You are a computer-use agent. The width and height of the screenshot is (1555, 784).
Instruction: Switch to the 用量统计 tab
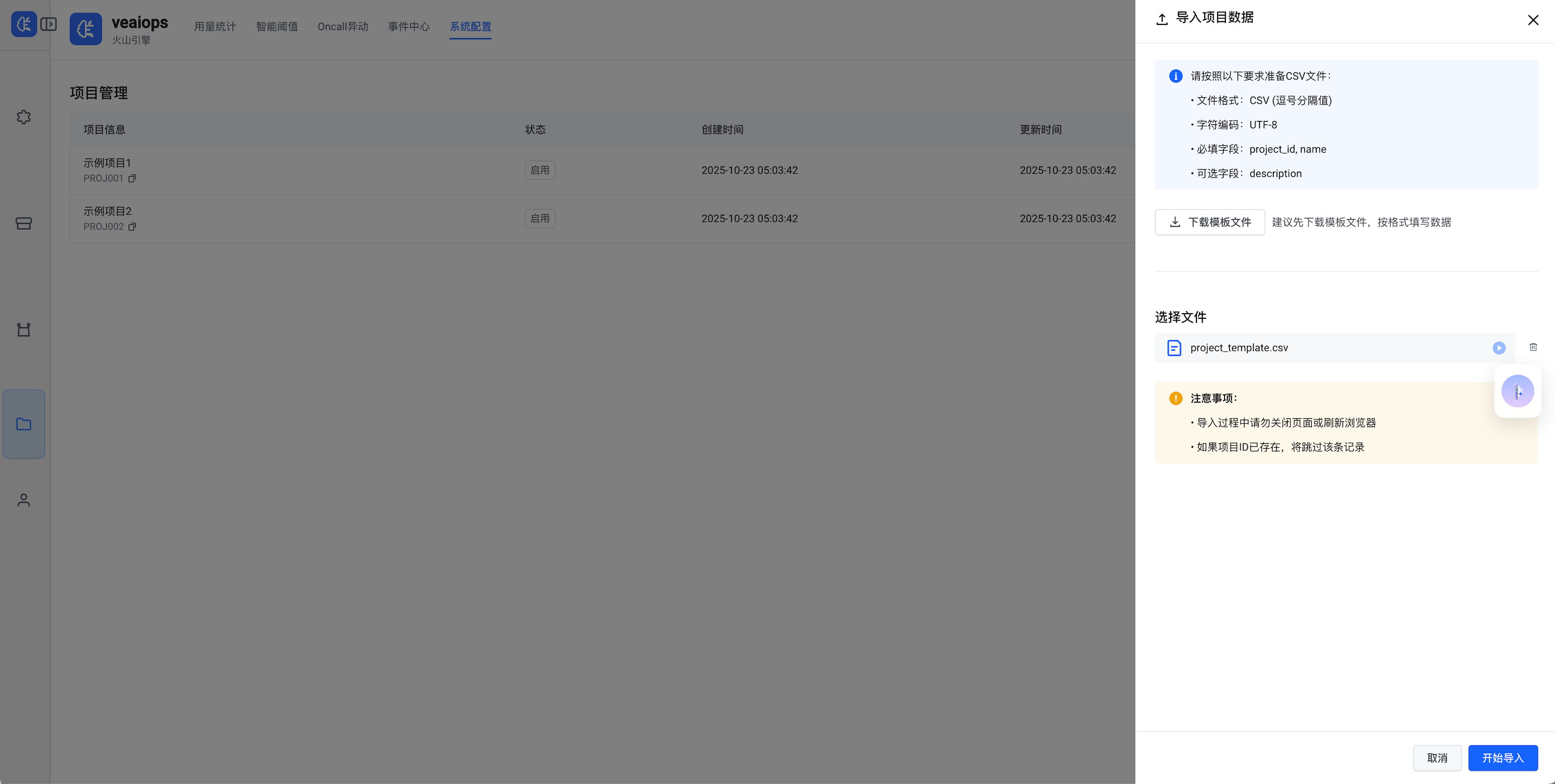(x=215, y=27)
